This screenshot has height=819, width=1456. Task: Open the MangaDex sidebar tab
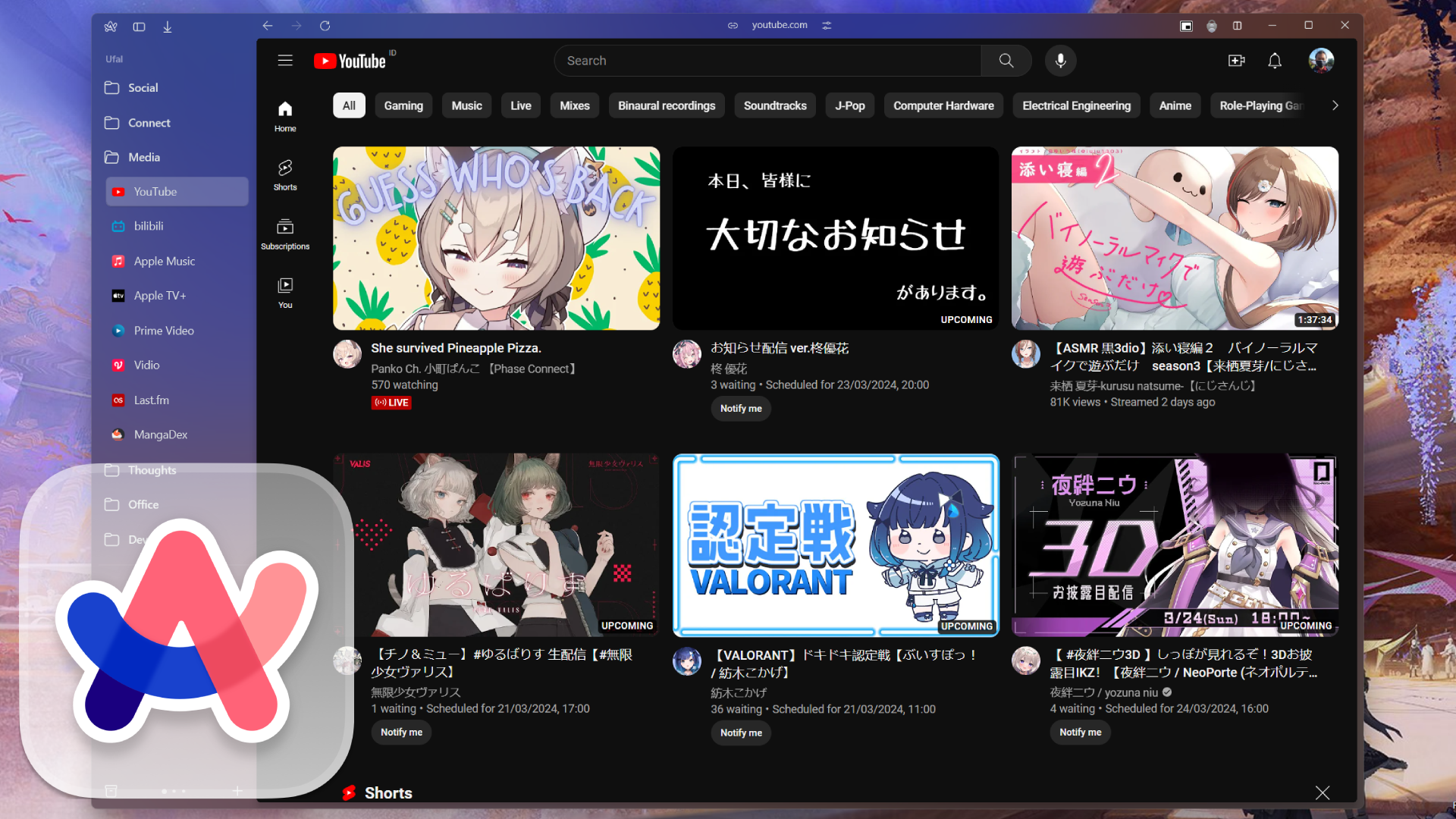pos(177,435)
